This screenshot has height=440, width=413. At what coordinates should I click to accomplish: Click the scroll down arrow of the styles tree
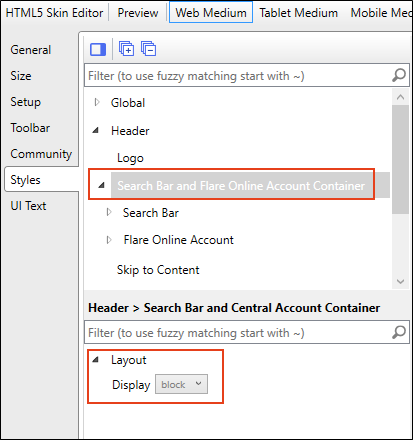[x=400, y=281]
